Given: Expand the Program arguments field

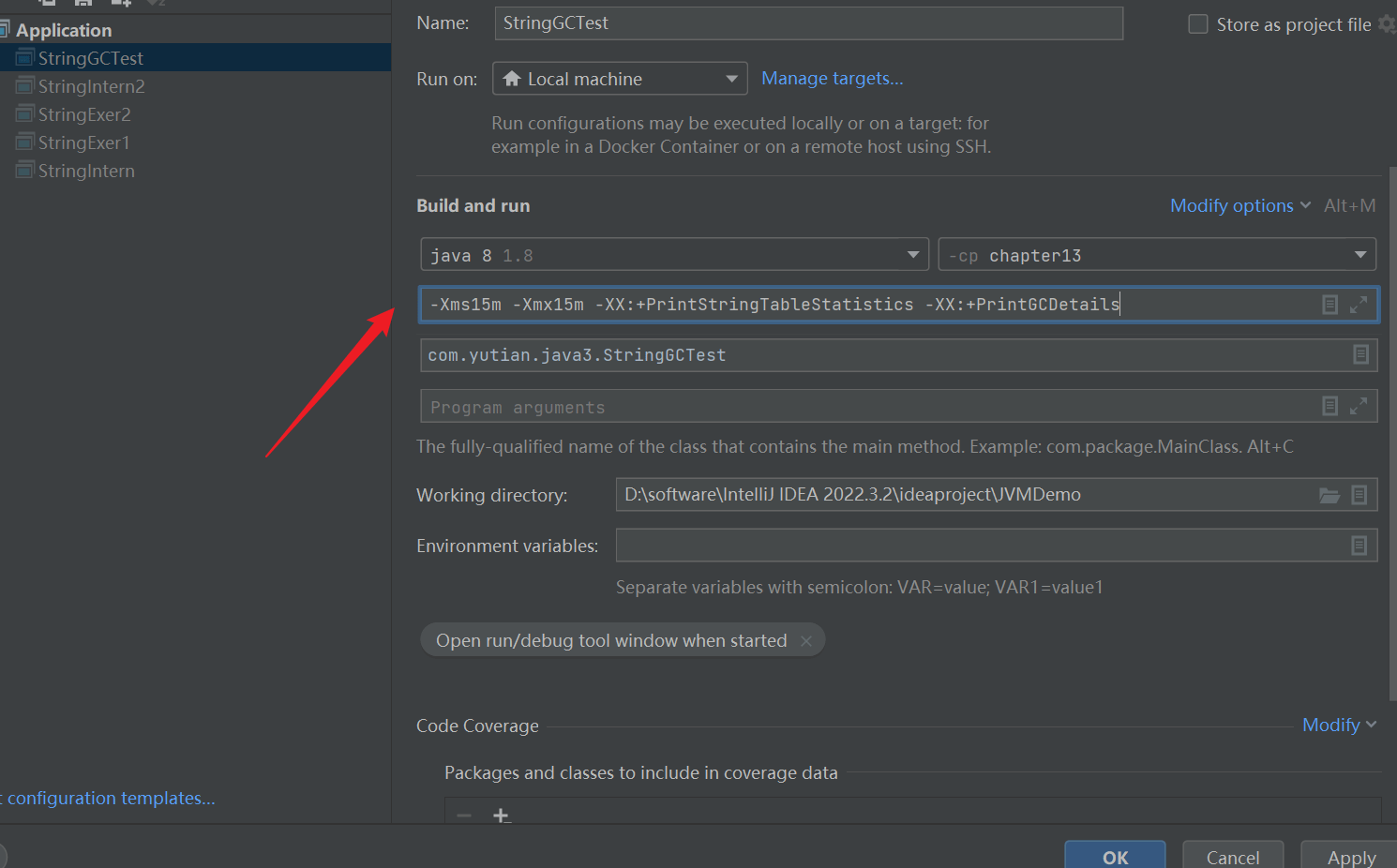Looking at the screenshot, I should (1359, 406).
